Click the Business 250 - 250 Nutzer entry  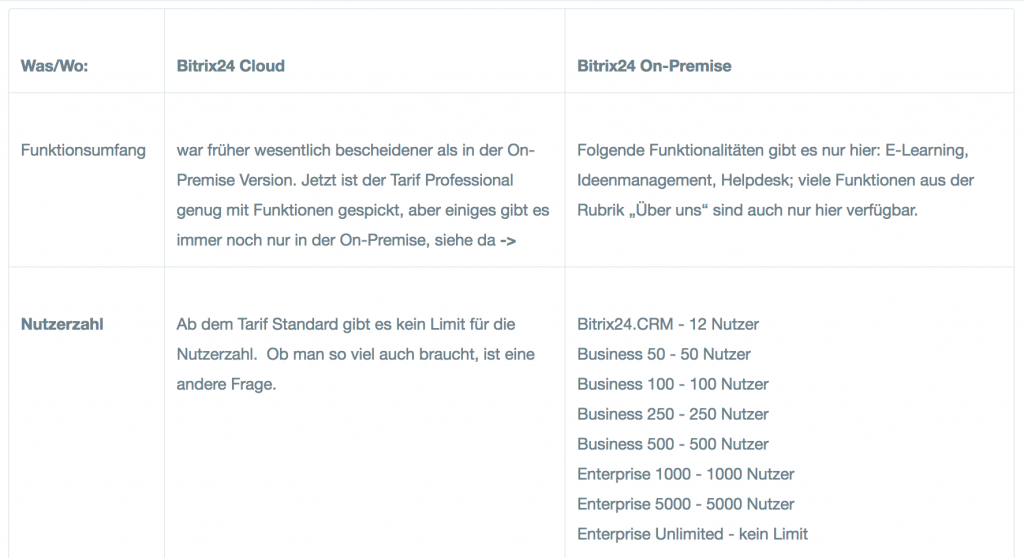673,415
